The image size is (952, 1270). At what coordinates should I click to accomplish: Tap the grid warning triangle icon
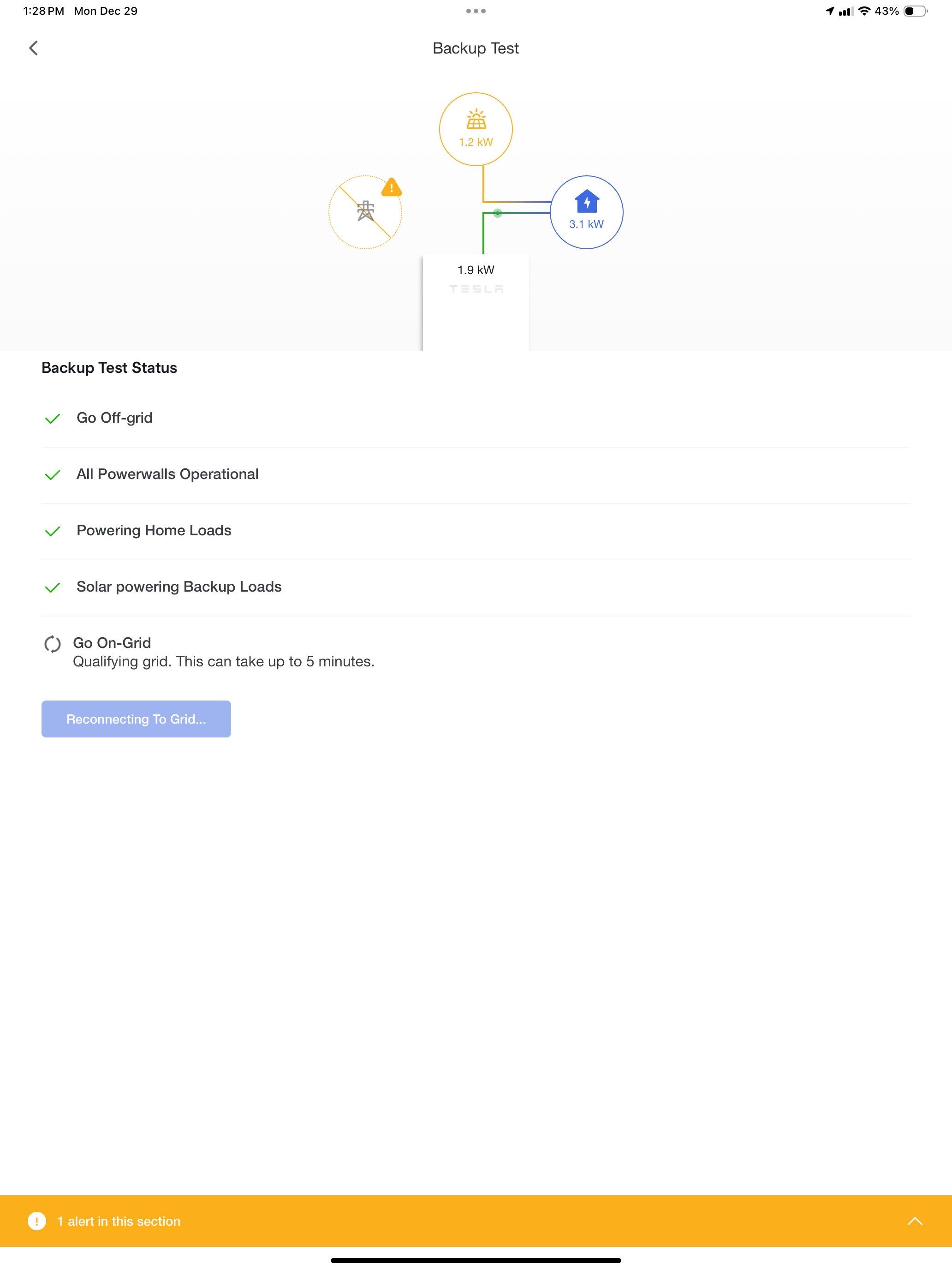(x=391, y=187)
